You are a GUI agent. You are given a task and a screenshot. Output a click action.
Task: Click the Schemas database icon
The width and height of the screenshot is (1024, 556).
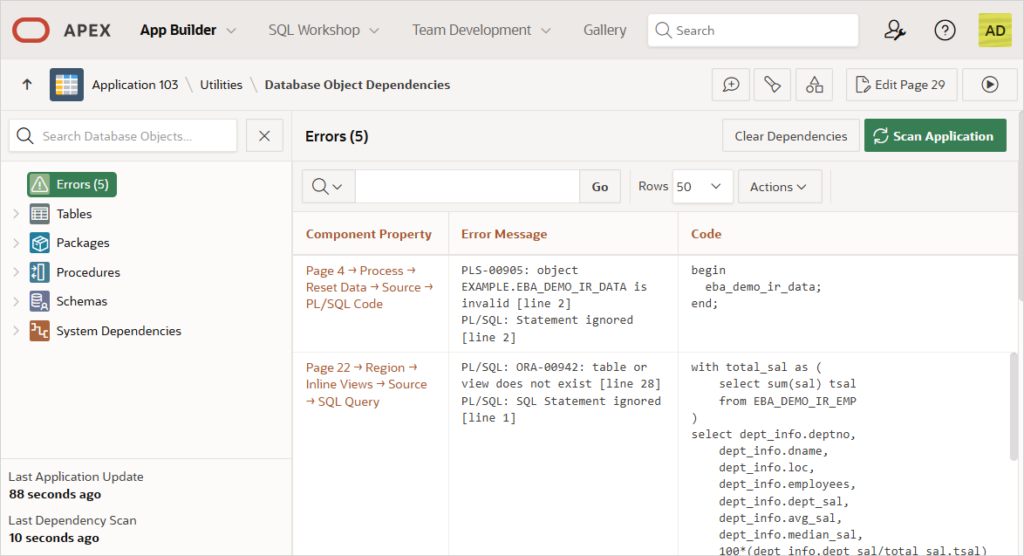pos(39,301)
